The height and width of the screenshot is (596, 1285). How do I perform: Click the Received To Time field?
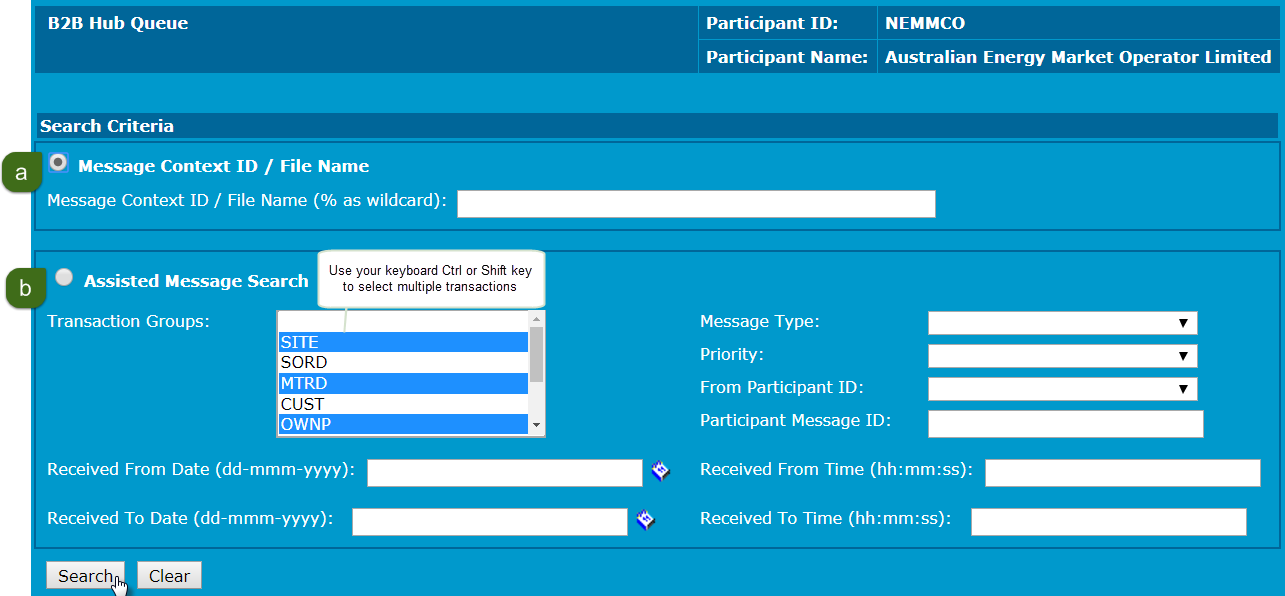[1108, 522]
